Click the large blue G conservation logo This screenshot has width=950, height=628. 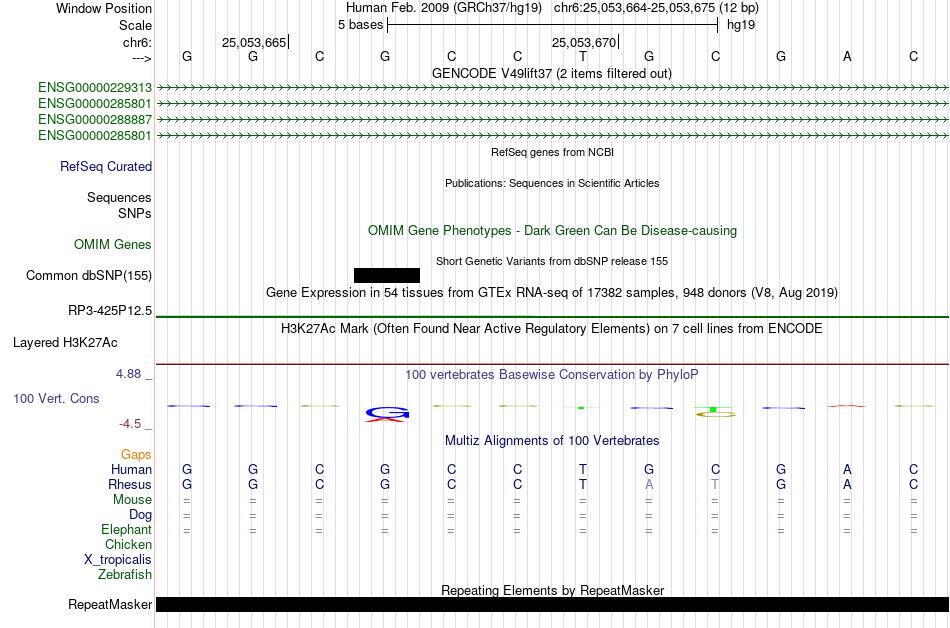click(387, 413)
